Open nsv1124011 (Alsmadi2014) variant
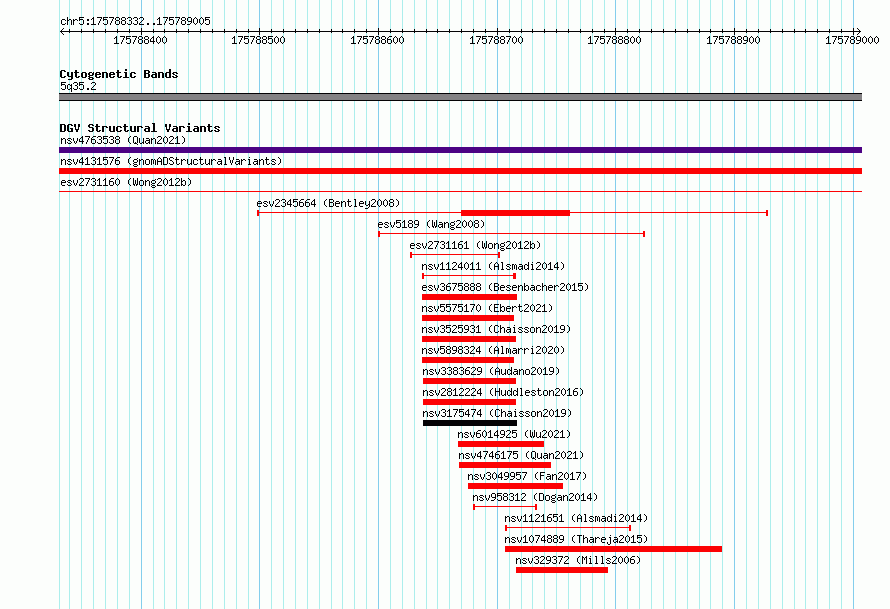 coord(493,266)
